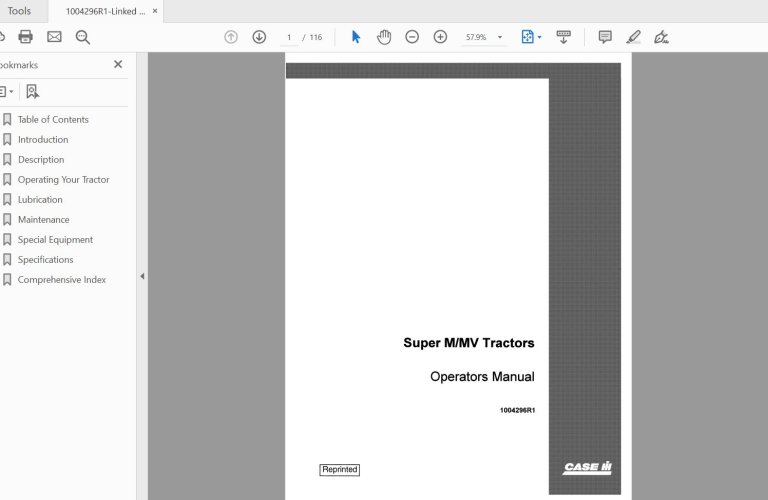
Task: Go to the Specifications bookmark
Action: point(46,260)
